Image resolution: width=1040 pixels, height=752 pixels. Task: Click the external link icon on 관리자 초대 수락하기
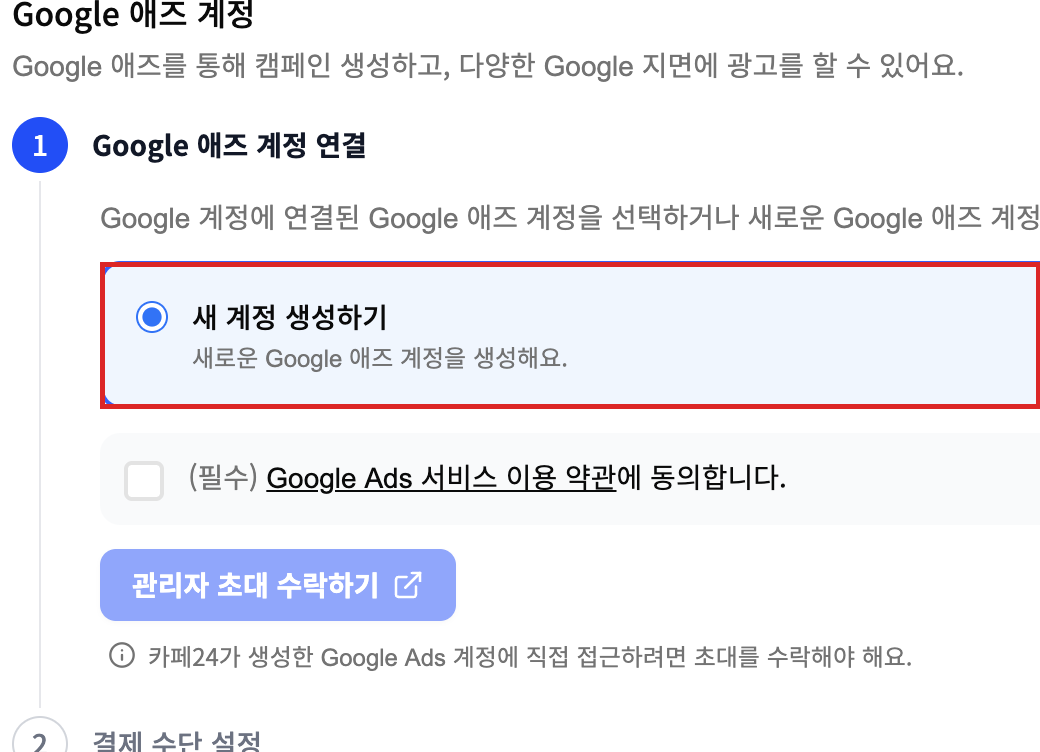(x=408, y=585)
